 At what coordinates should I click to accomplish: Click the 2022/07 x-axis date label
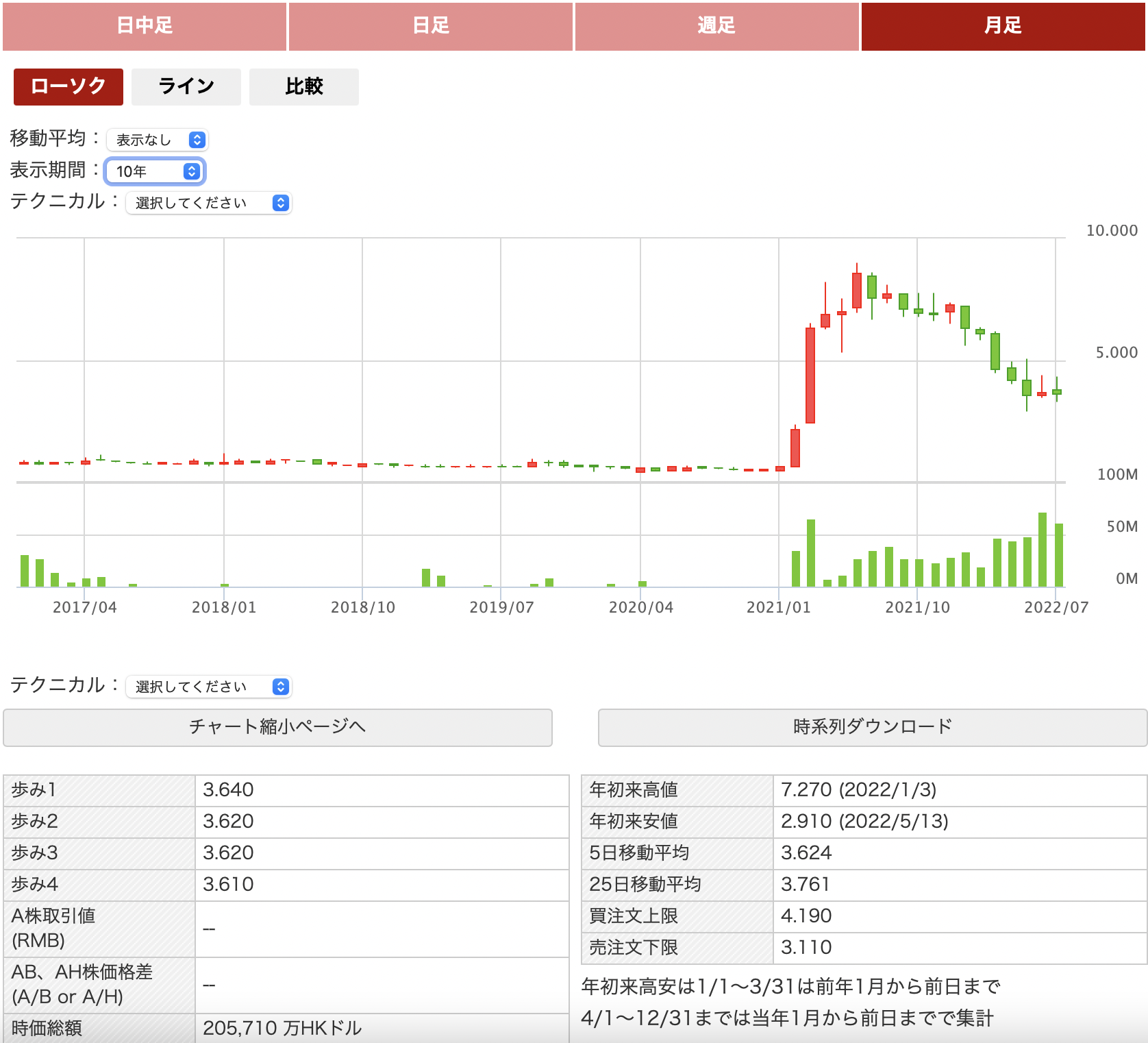[x=1056, y=607]
